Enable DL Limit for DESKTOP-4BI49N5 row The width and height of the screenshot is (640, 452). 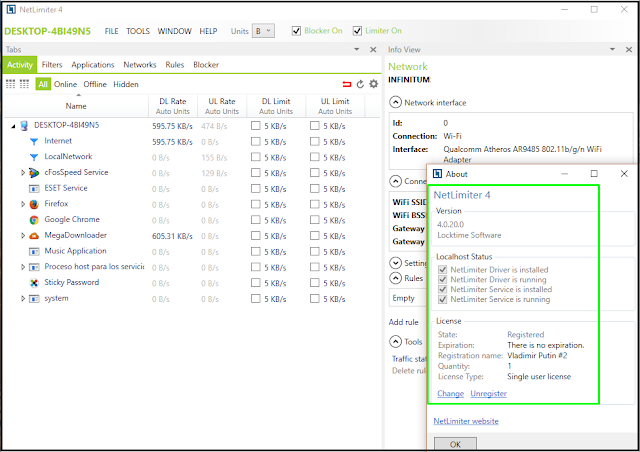pyautogui.click(x=256, y=125)
